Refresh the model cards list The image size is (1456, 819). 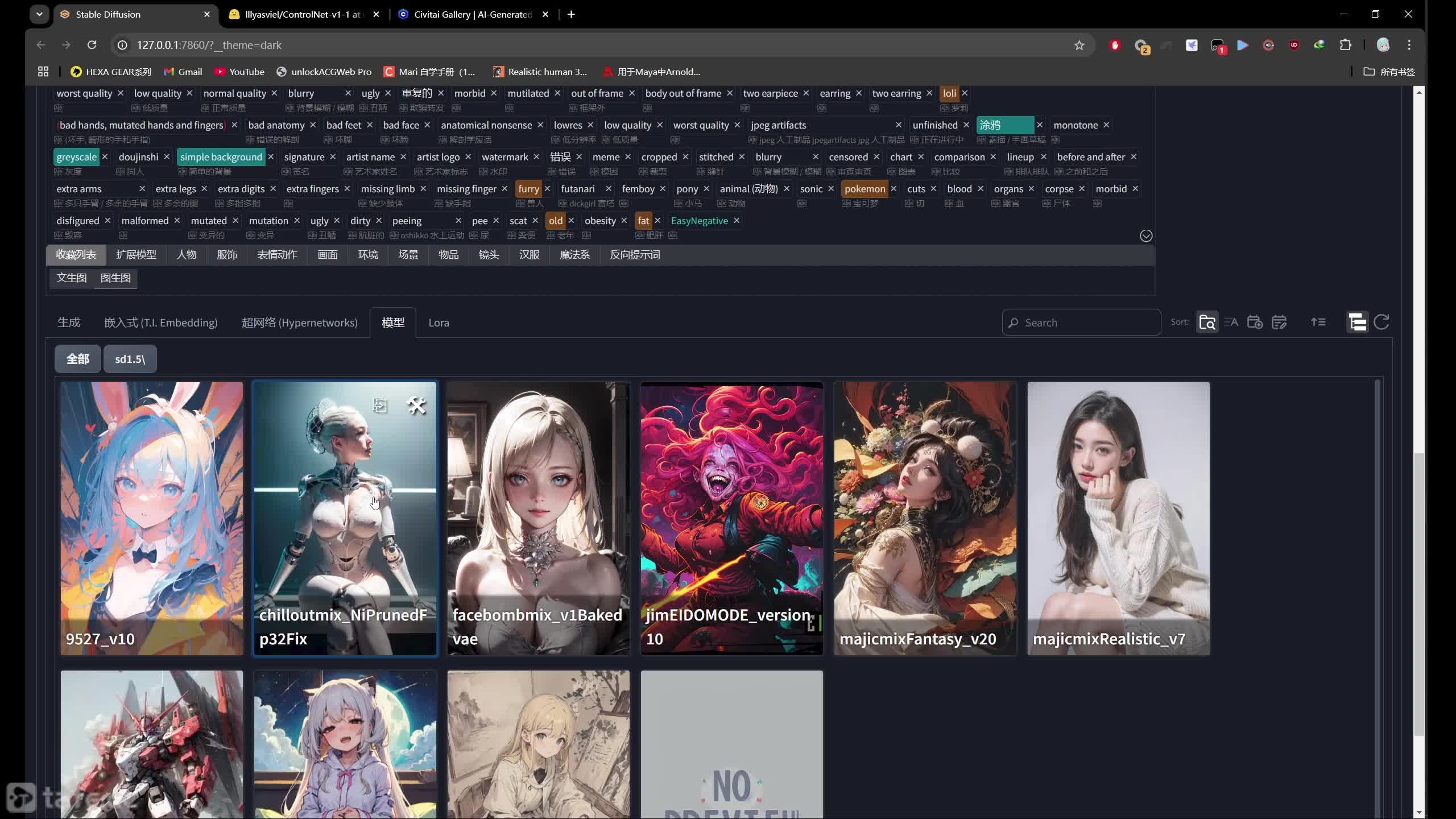coord(1381,322)
